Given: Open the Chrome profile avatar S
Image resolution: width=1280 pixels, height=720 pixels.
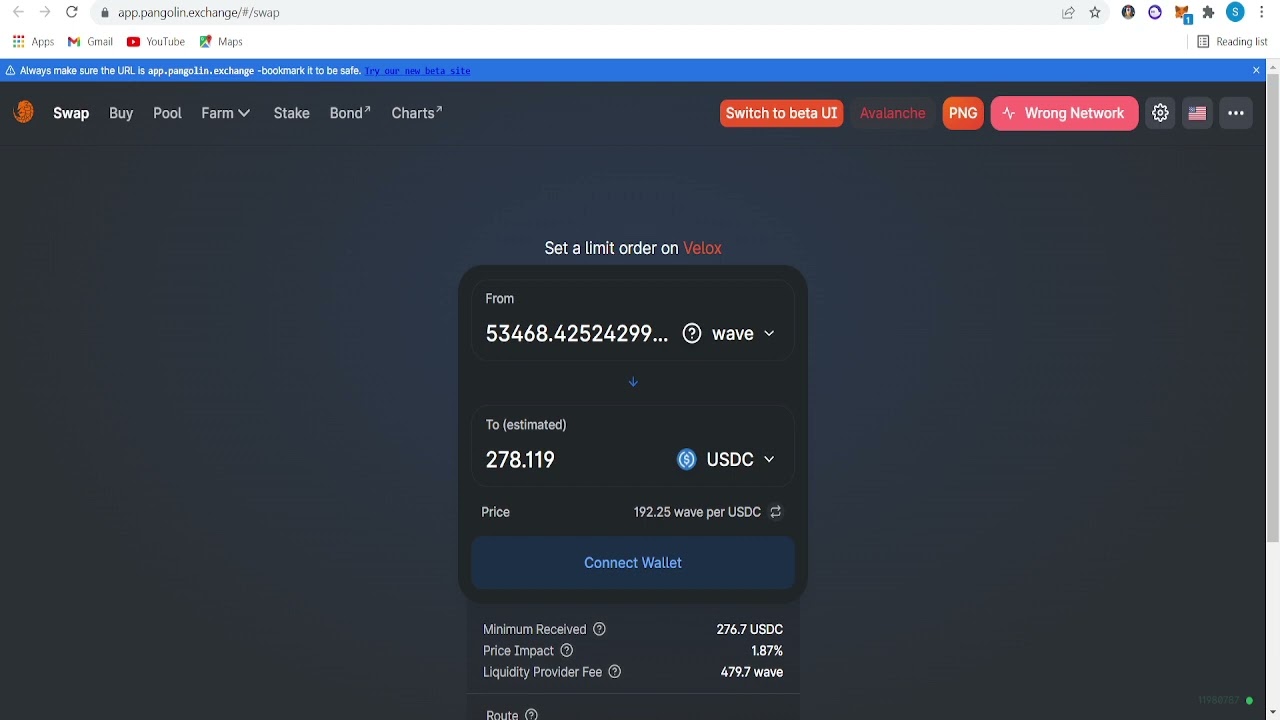Looking at the screenshot, I should point(1235,13).
